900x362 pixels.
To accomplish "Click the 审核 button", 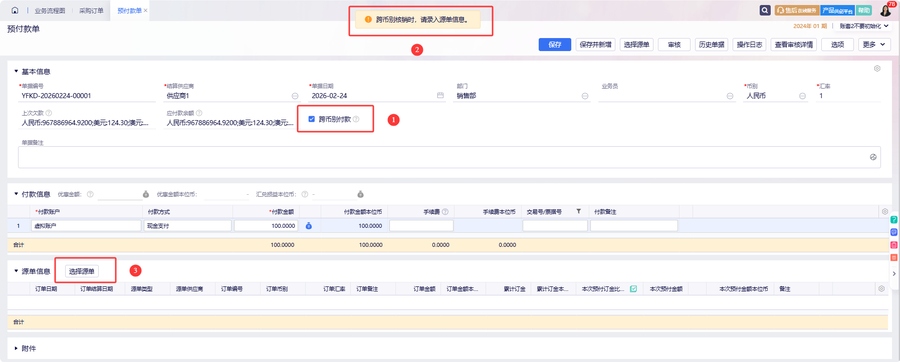I will point(674,45).
